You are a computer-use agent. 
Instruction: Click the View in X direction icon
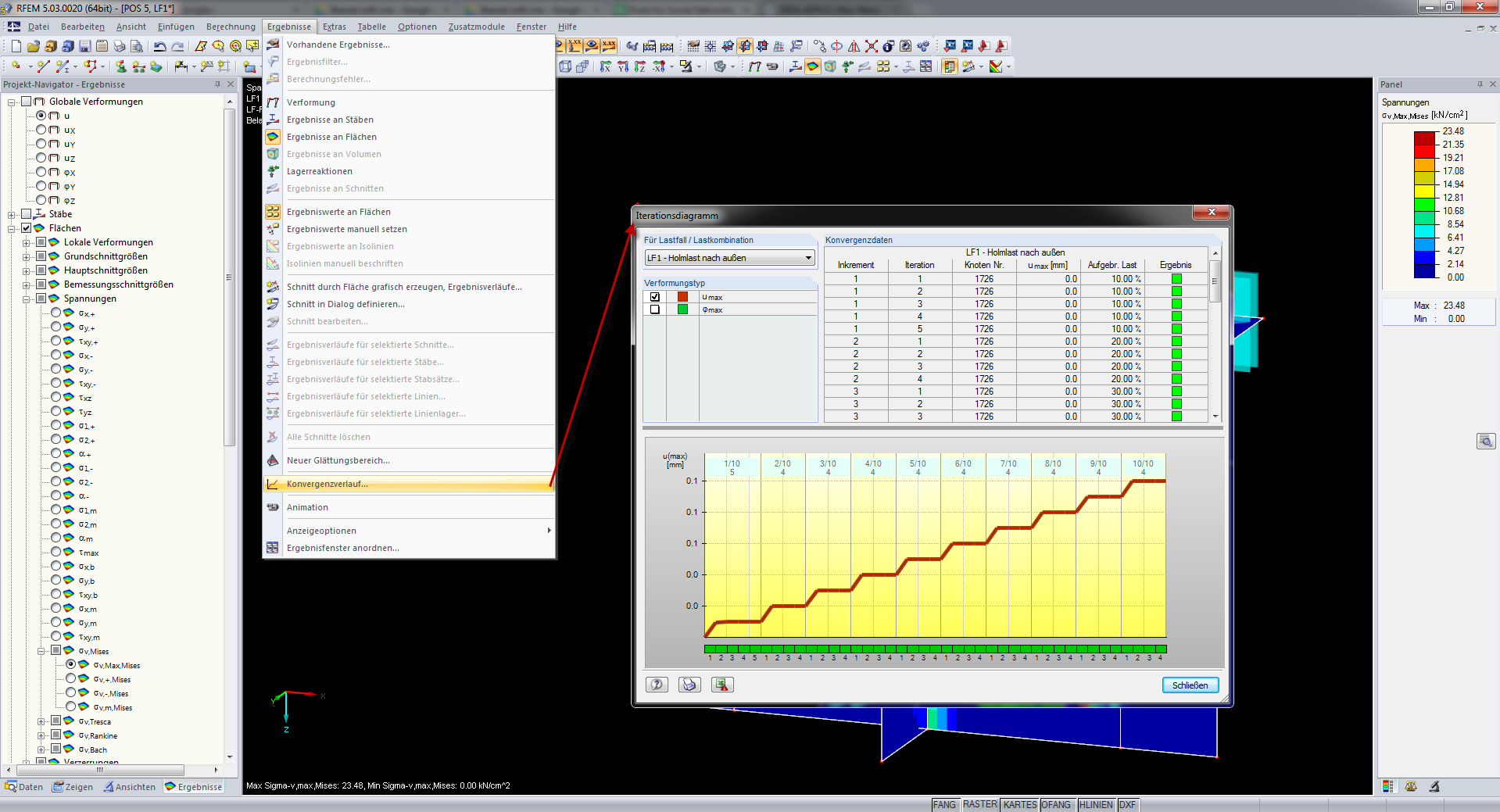[x=606, y=66]
